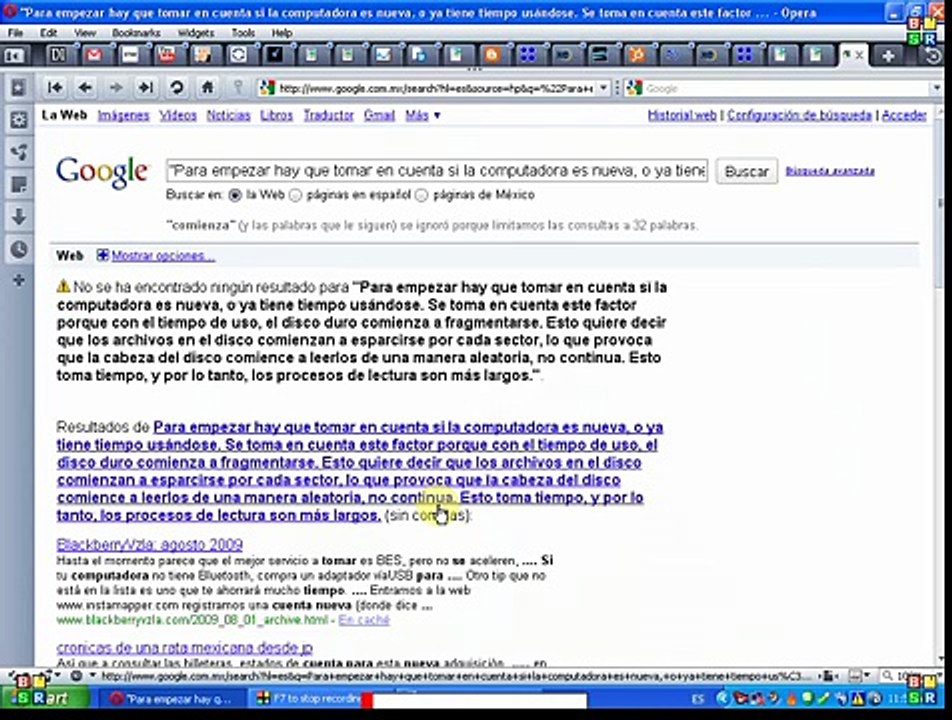This screenshot has width=952, height=720.
Task: Click the Google search query input field
Action: click(437, 171)
